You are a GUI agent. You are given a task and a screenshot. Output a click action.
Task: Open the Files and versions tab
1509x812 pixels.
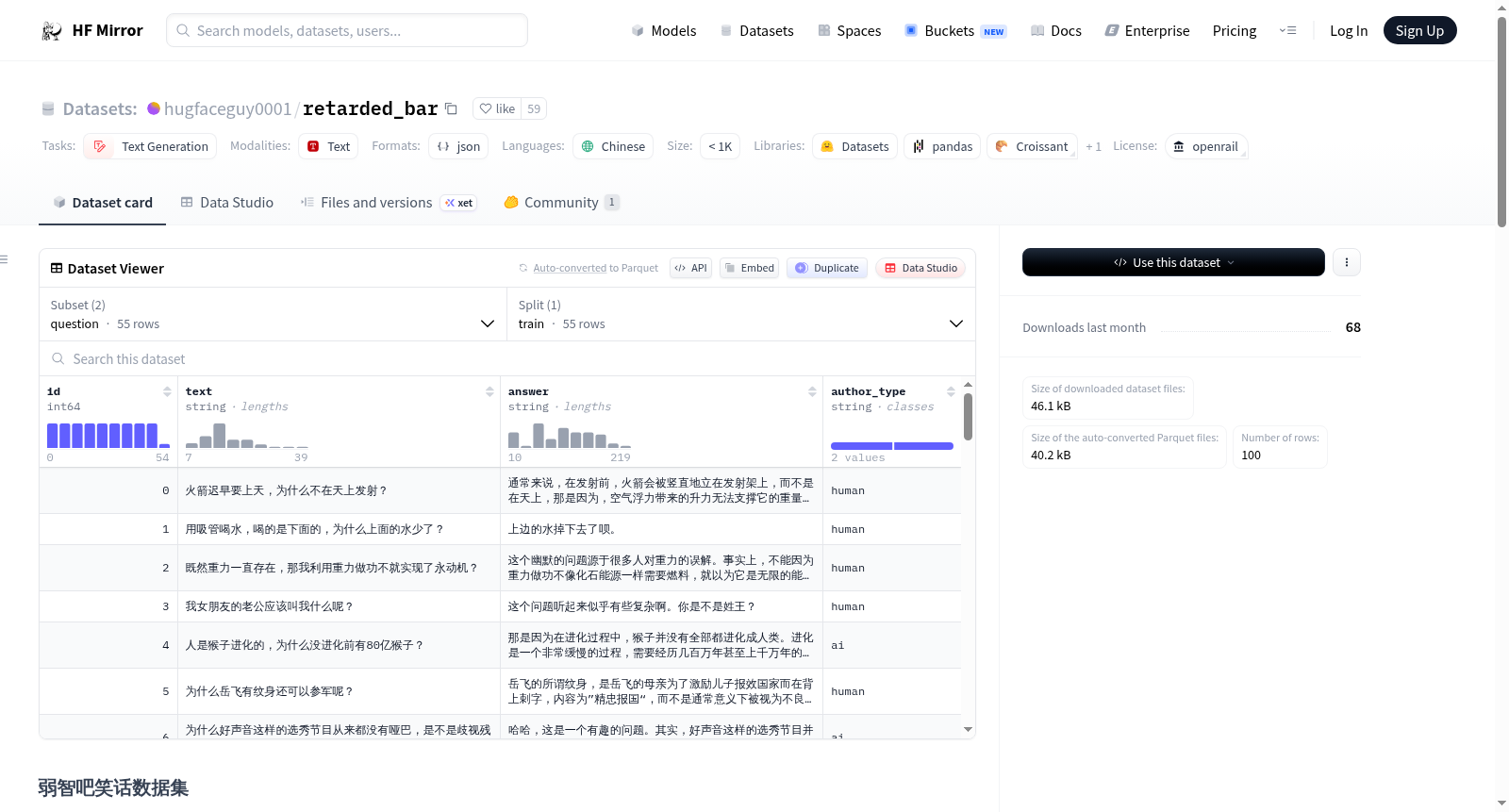(x=389, y=203)
